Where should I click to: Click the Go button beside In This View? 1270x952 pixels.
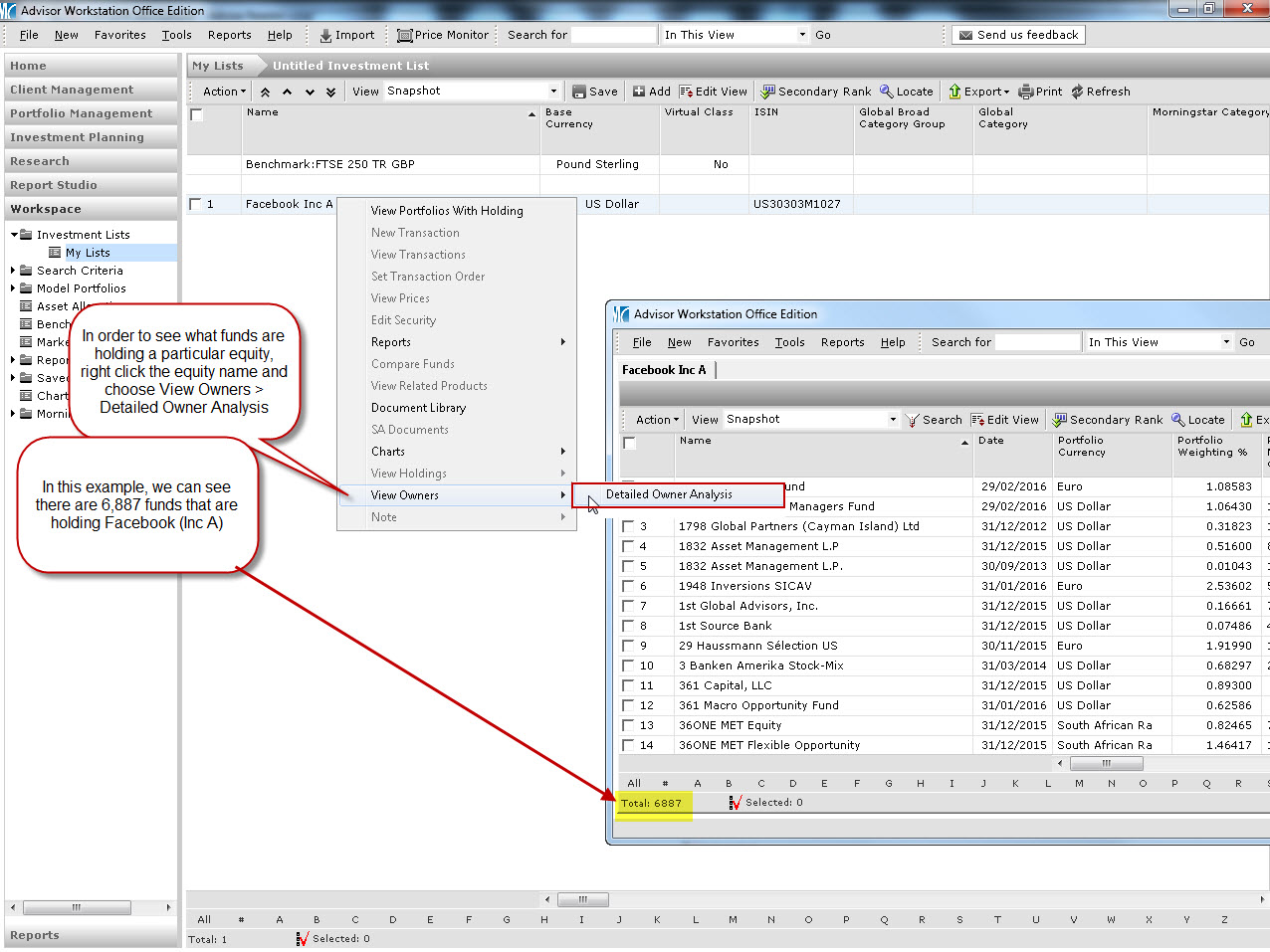pos(822,35)
